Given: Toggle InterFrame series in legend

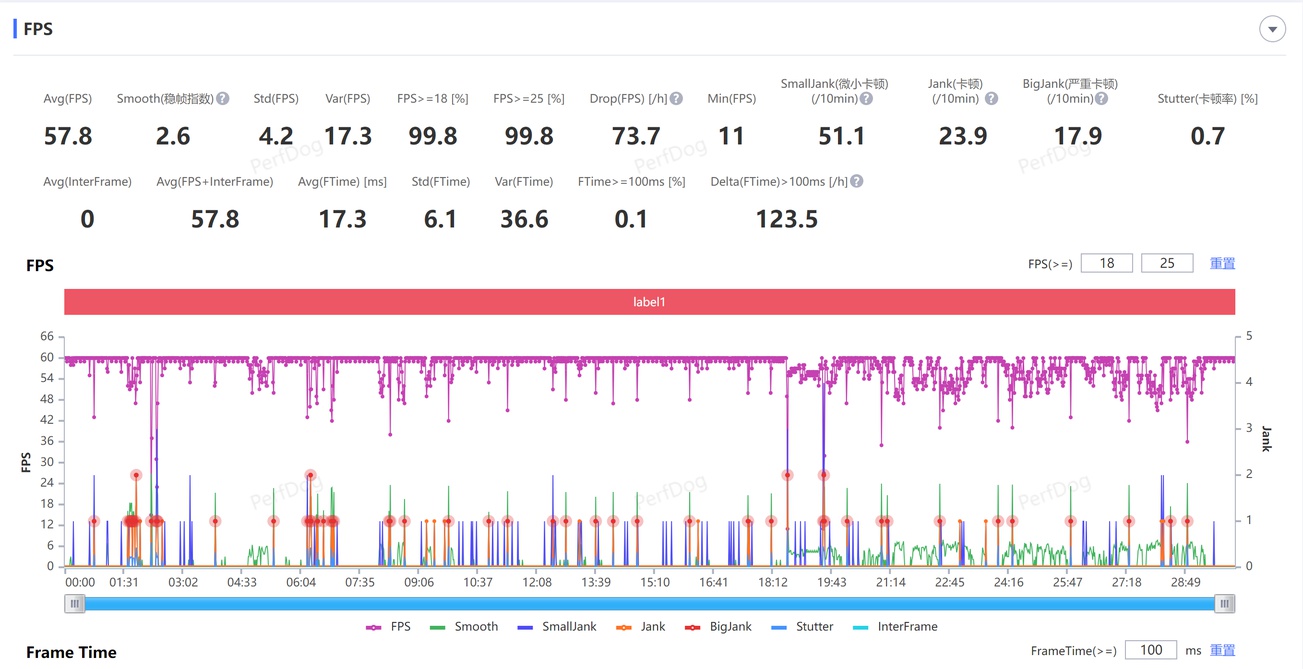Looking at the screenshot, I should tap(896, 627).
